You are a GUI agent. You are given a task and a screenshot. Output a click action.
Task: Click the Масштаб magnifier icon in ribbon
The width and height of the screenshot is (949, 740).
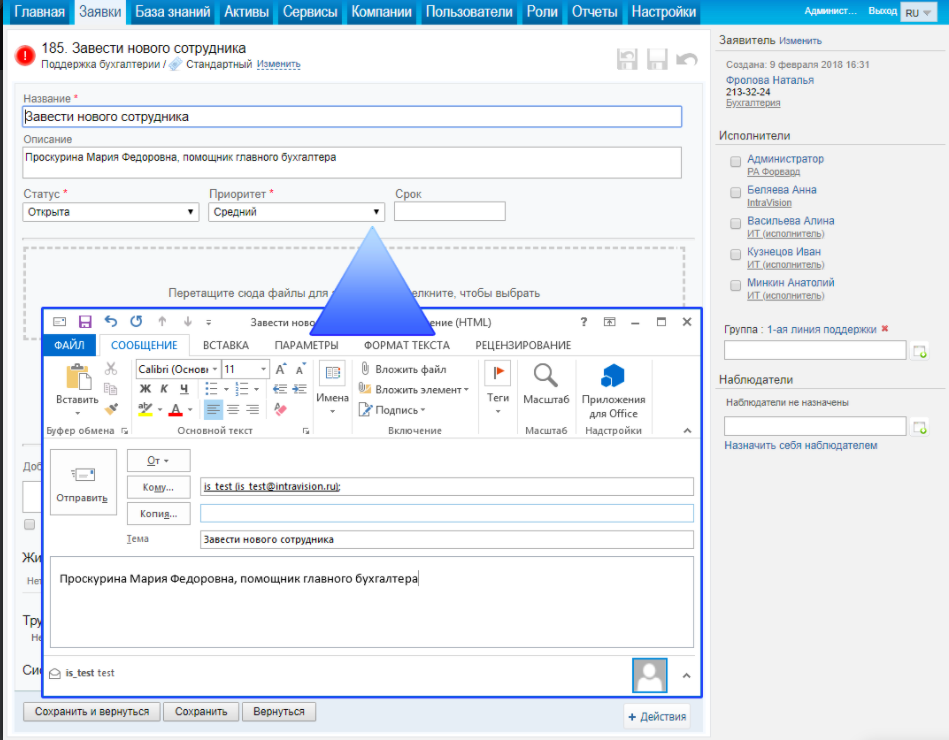[x=545, y=377]
